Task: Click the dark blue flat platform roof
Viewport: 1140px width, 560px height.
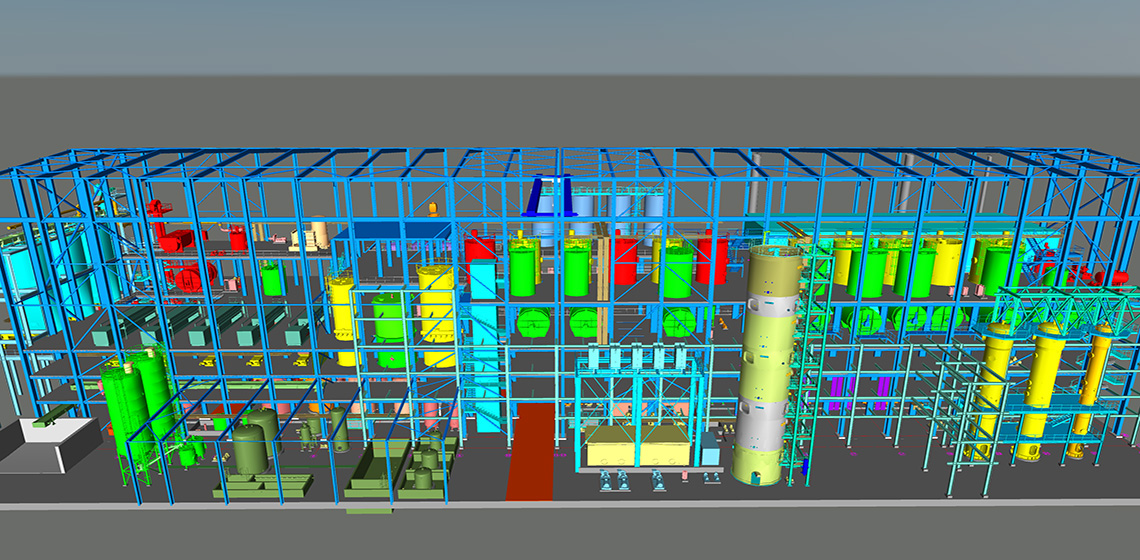Action: tap(390, 231)
